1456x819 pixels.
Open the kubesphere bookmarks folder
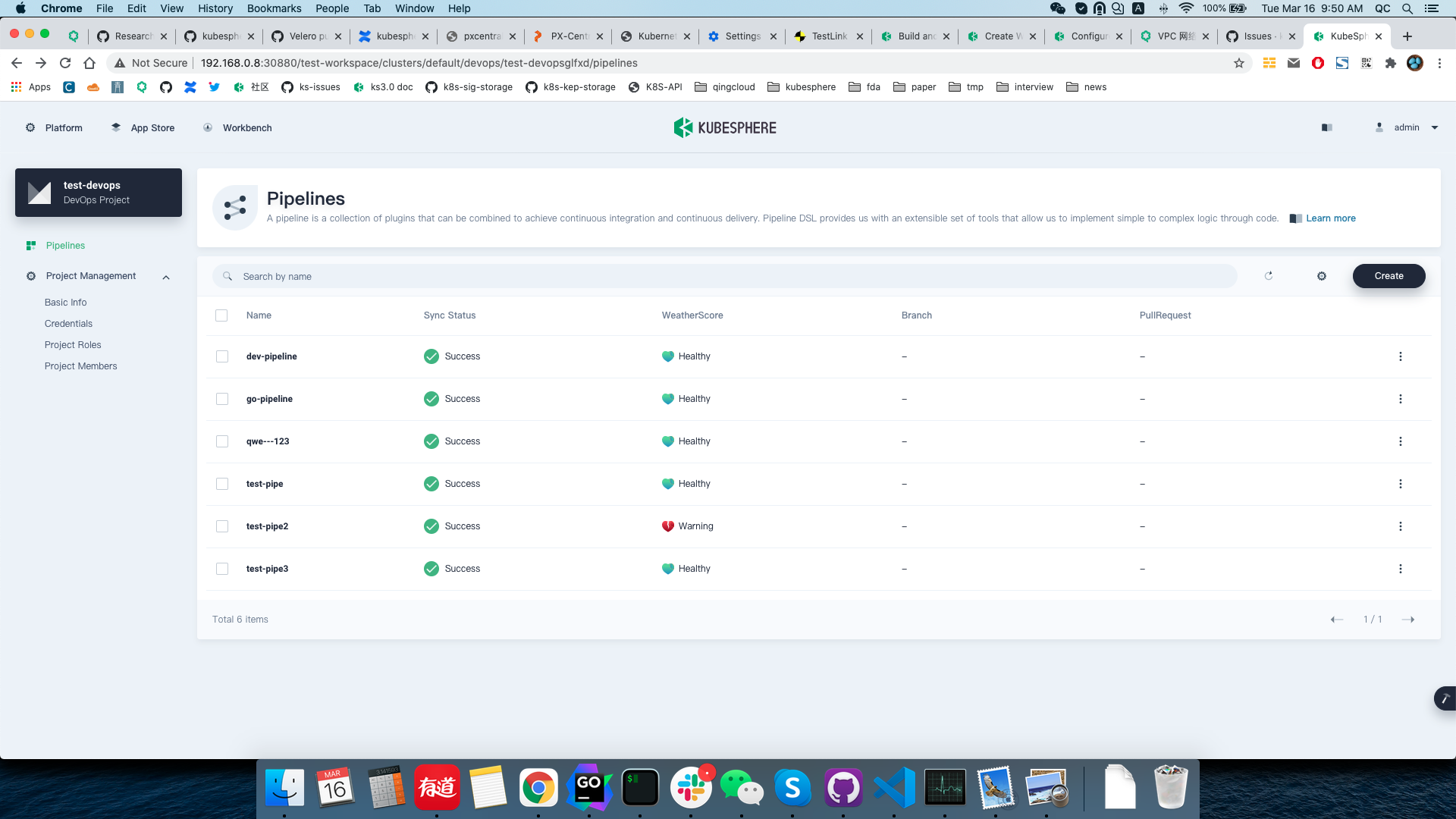coord(802,87)
